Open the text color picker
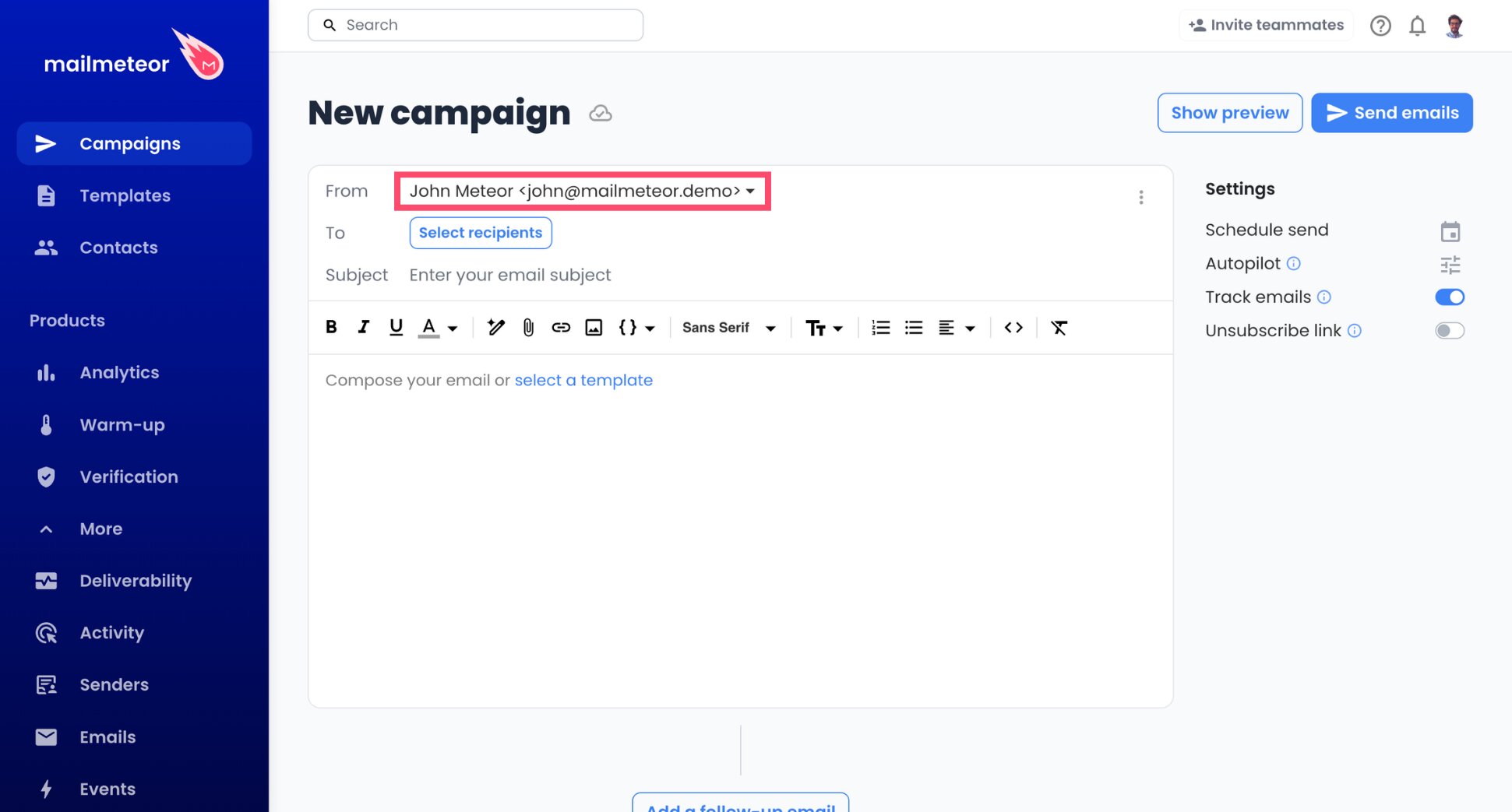This screenshot has width=1512, height=812. coord(438,328)
